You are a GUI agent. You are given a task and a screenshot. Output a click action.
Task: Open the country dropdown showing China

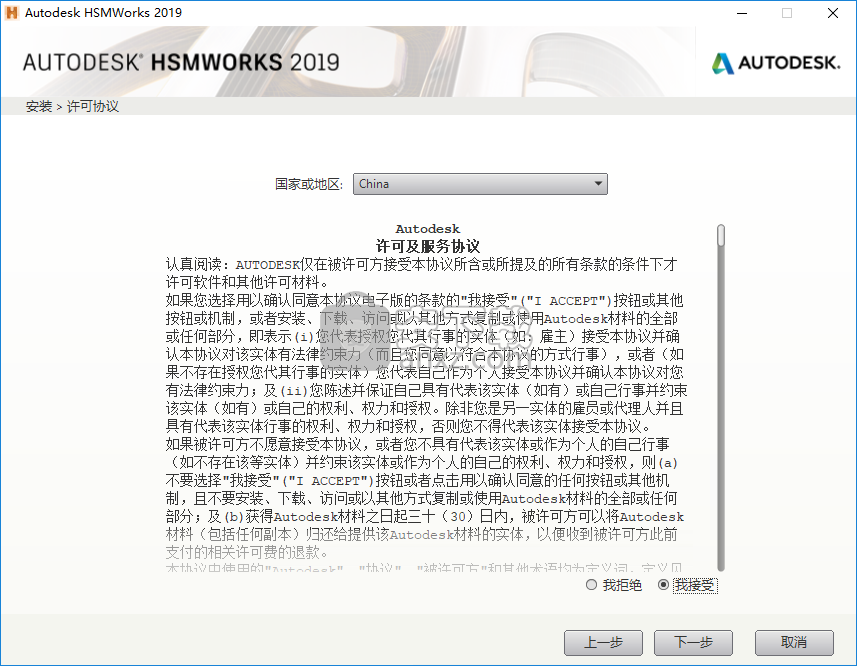(472, 184)
